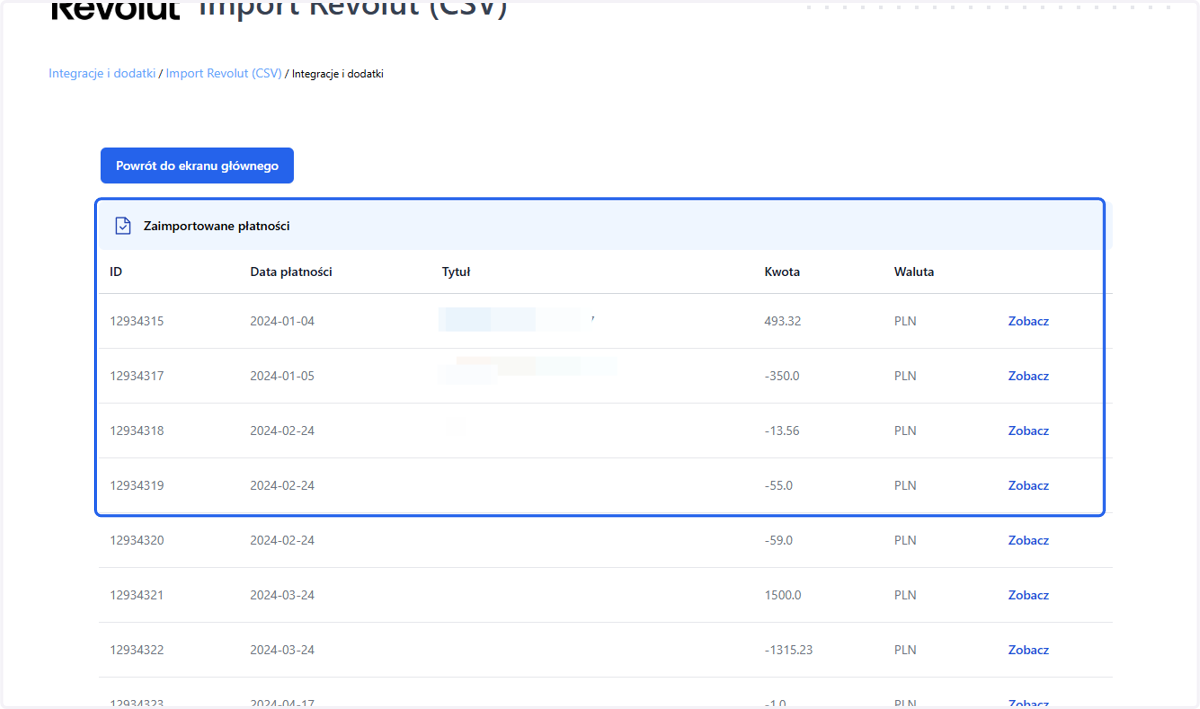Select the ID cell 12934315
The width and height of the screenshot is (1200, 709).
[137, 322]
